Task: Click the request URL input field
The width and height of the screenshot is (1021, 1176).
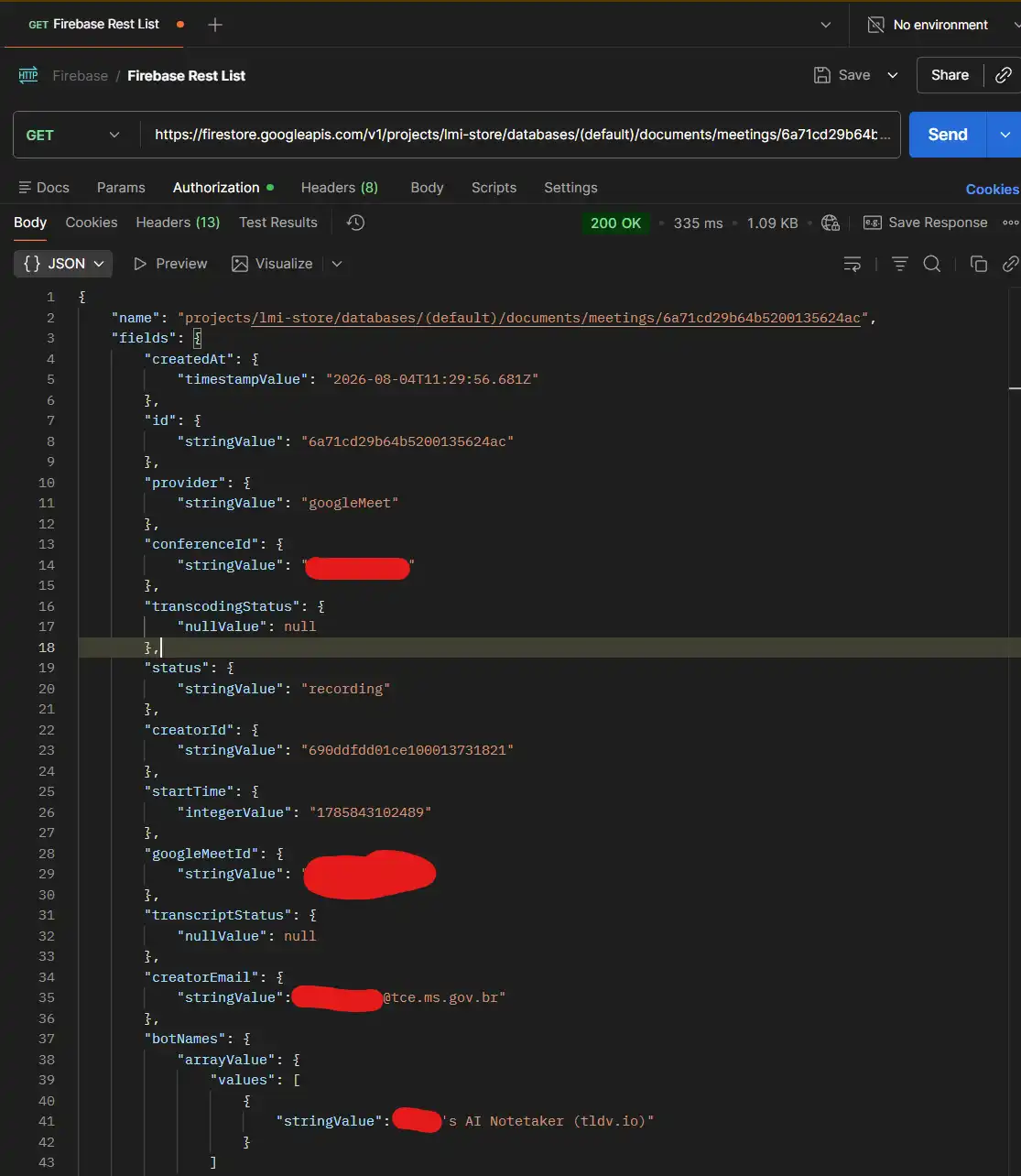Action: coord(520,135)
